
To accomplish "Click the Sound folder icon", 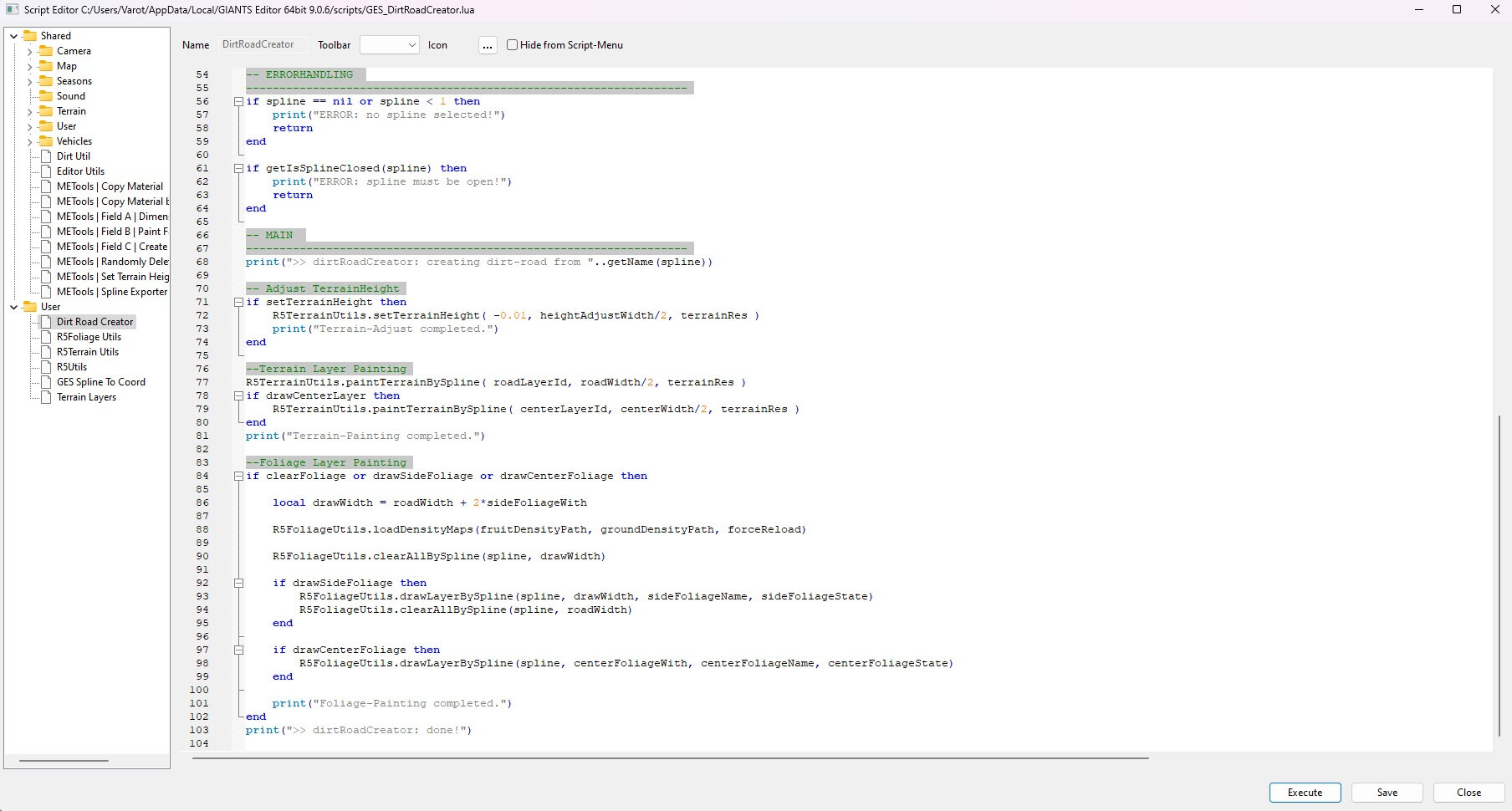I will [x=46, y=96].
